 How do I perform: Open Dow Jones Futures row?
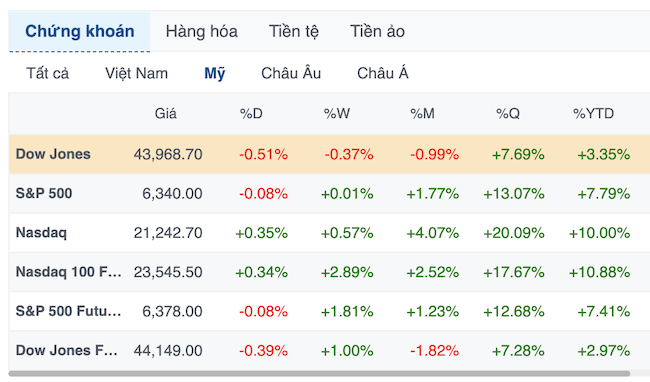click(x=67, y=351)
